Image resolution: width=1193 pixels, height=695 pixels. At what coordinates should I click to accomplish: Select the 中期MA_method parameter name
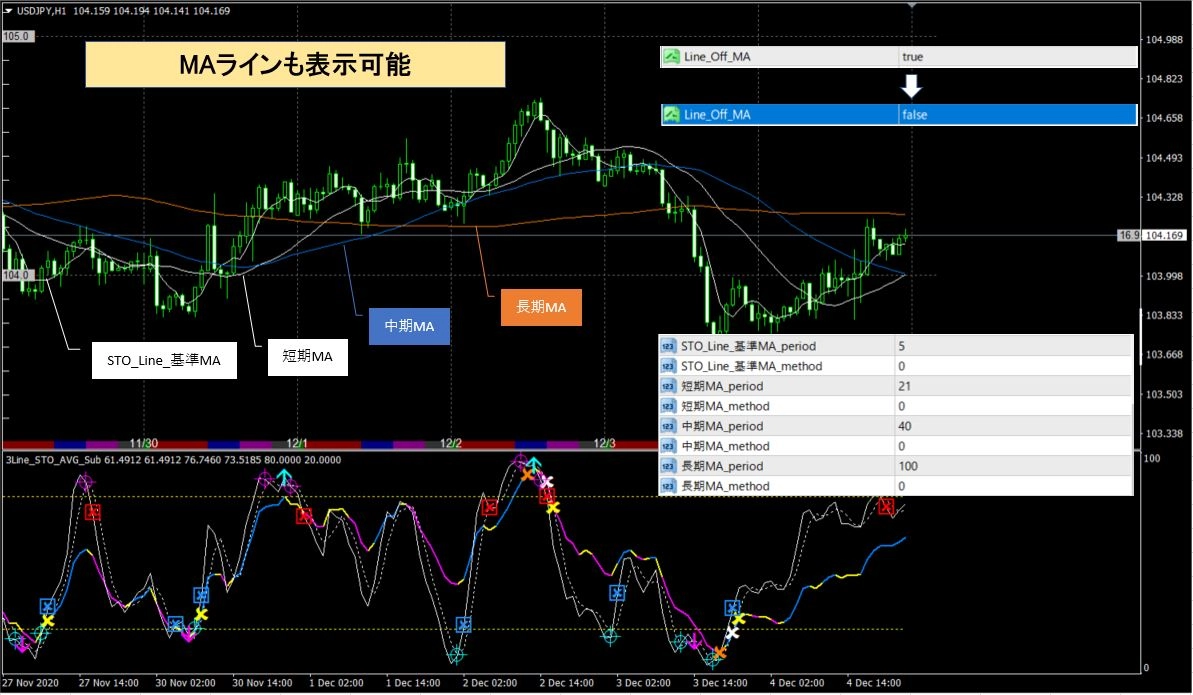pyautogui.click(x=725, y=446)
